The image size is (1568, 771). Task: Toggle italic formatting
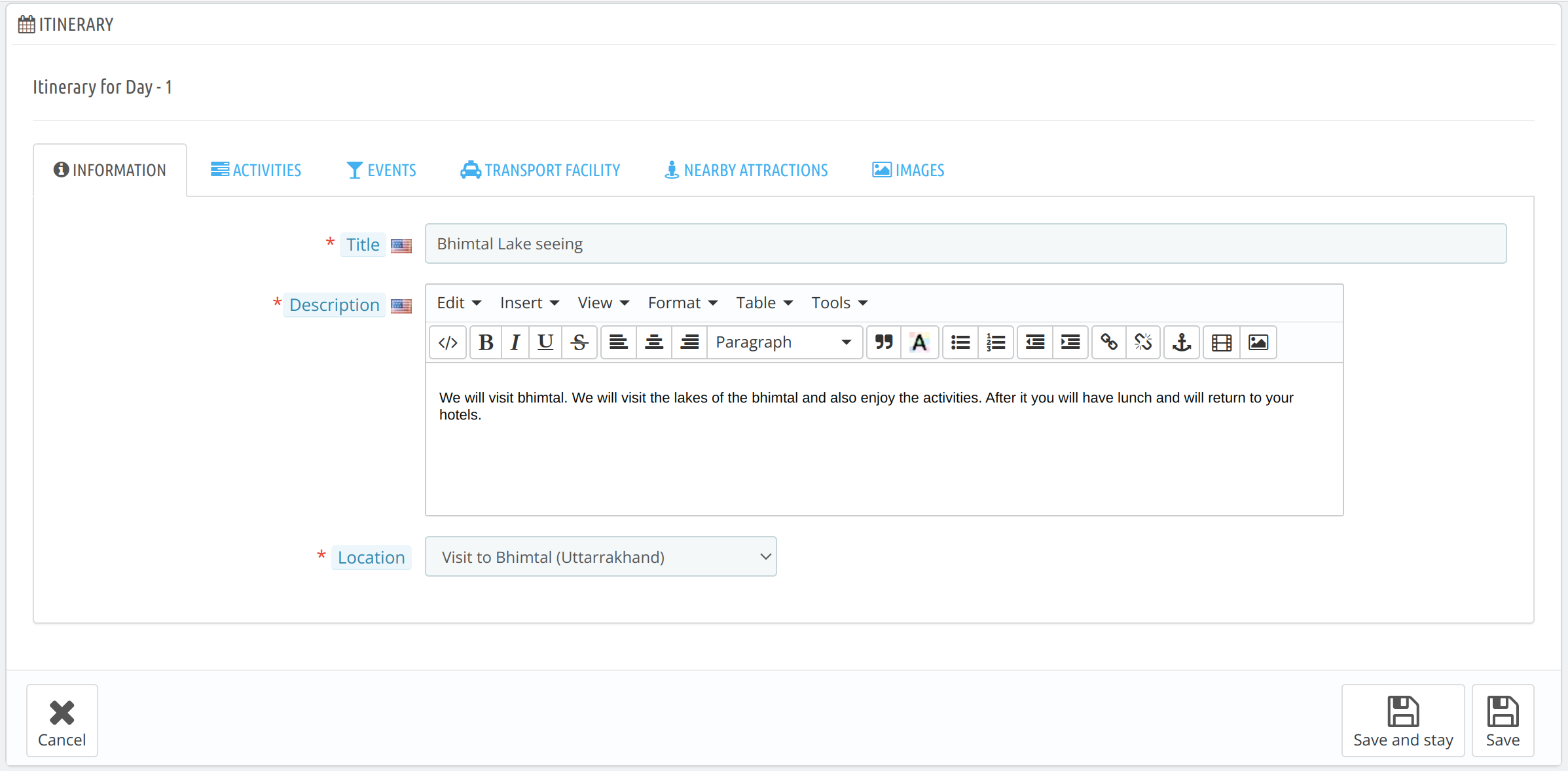(515, 342)
